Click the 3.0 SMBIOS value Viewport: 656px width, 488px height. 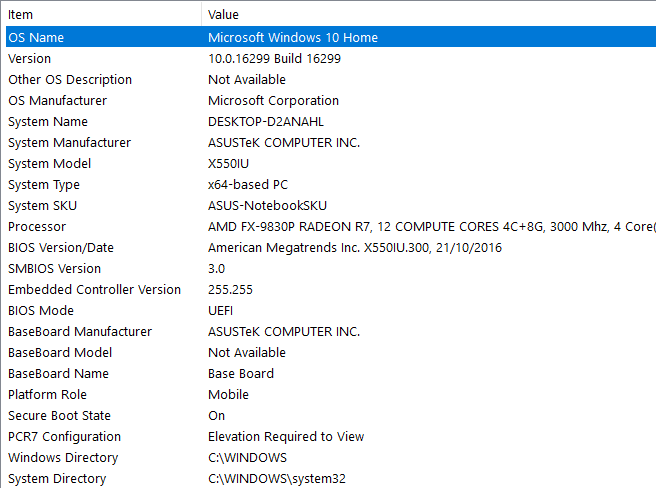(217, 269)
